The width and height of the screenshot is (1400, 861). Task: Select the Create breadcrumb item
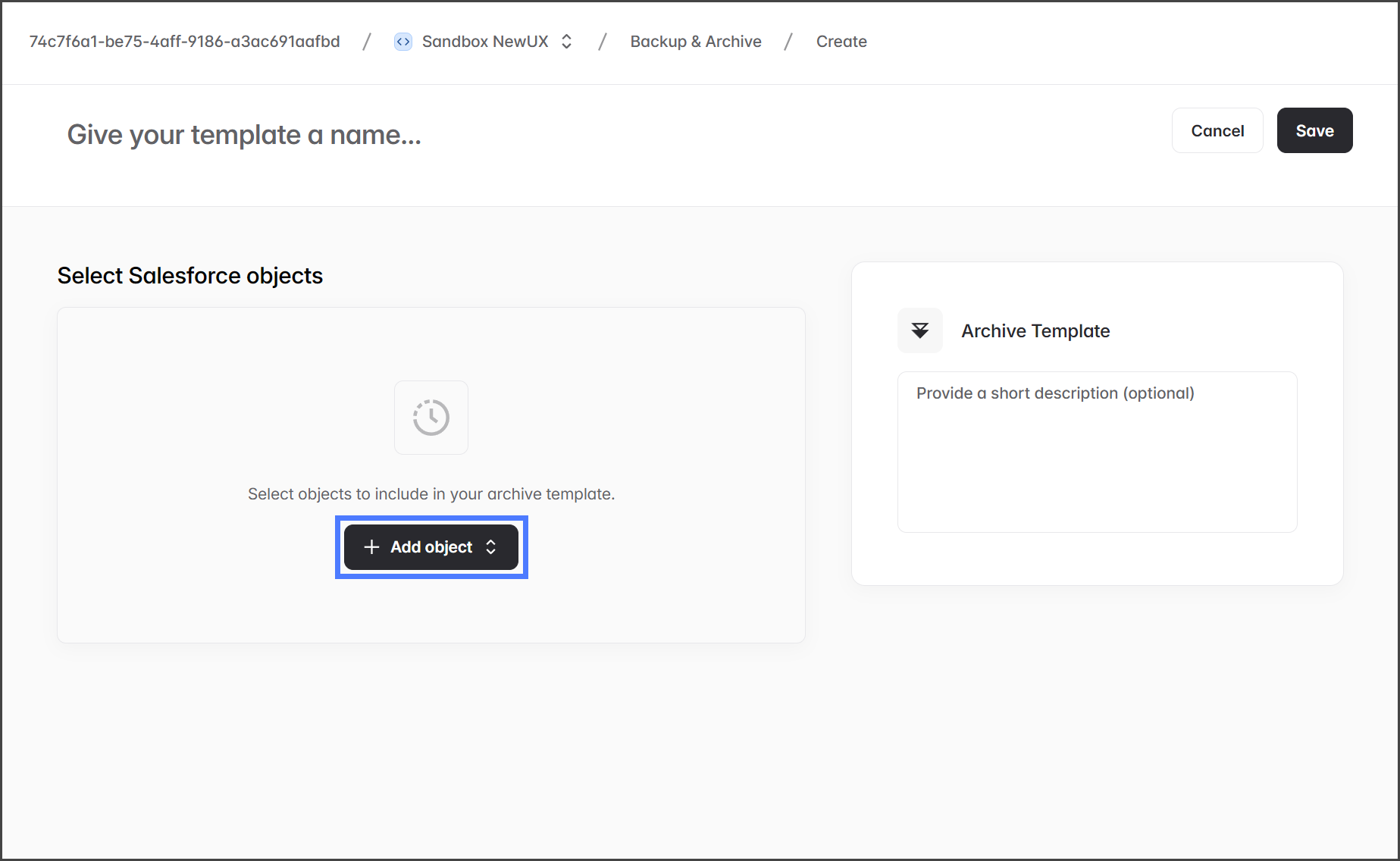841,42
